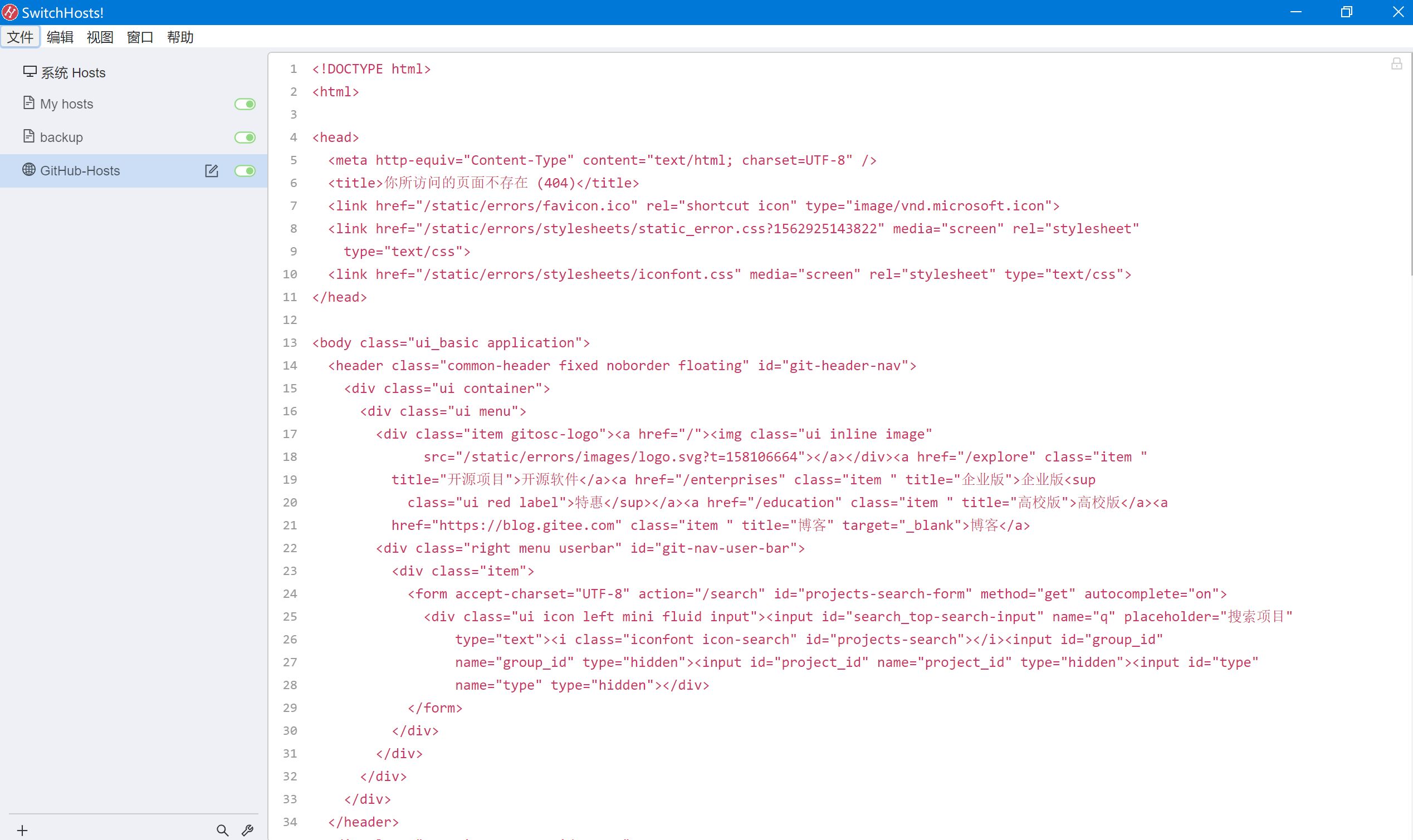Edit GitHub-Hosts using the pencil icon
The width and height of the screenshot is (1413, 840).
[212, 170]
